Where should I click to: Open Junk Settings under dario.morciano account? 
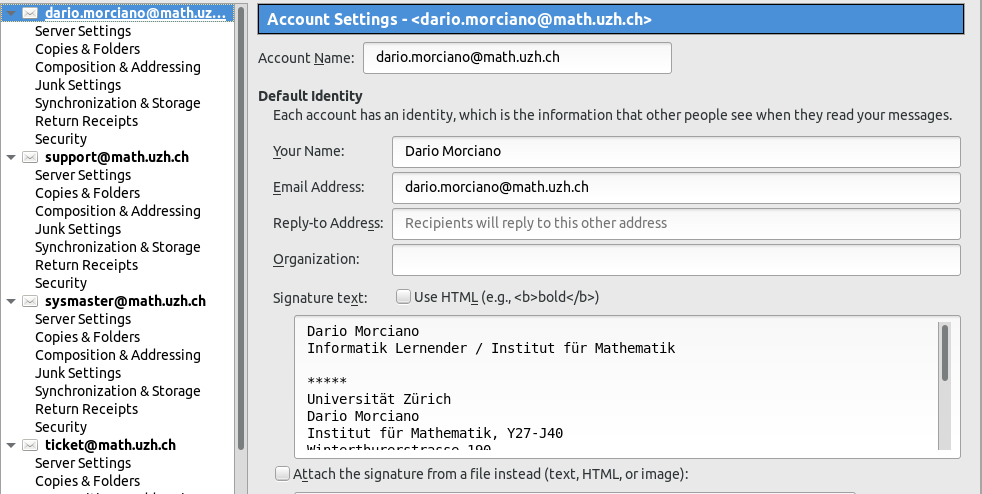78,85
